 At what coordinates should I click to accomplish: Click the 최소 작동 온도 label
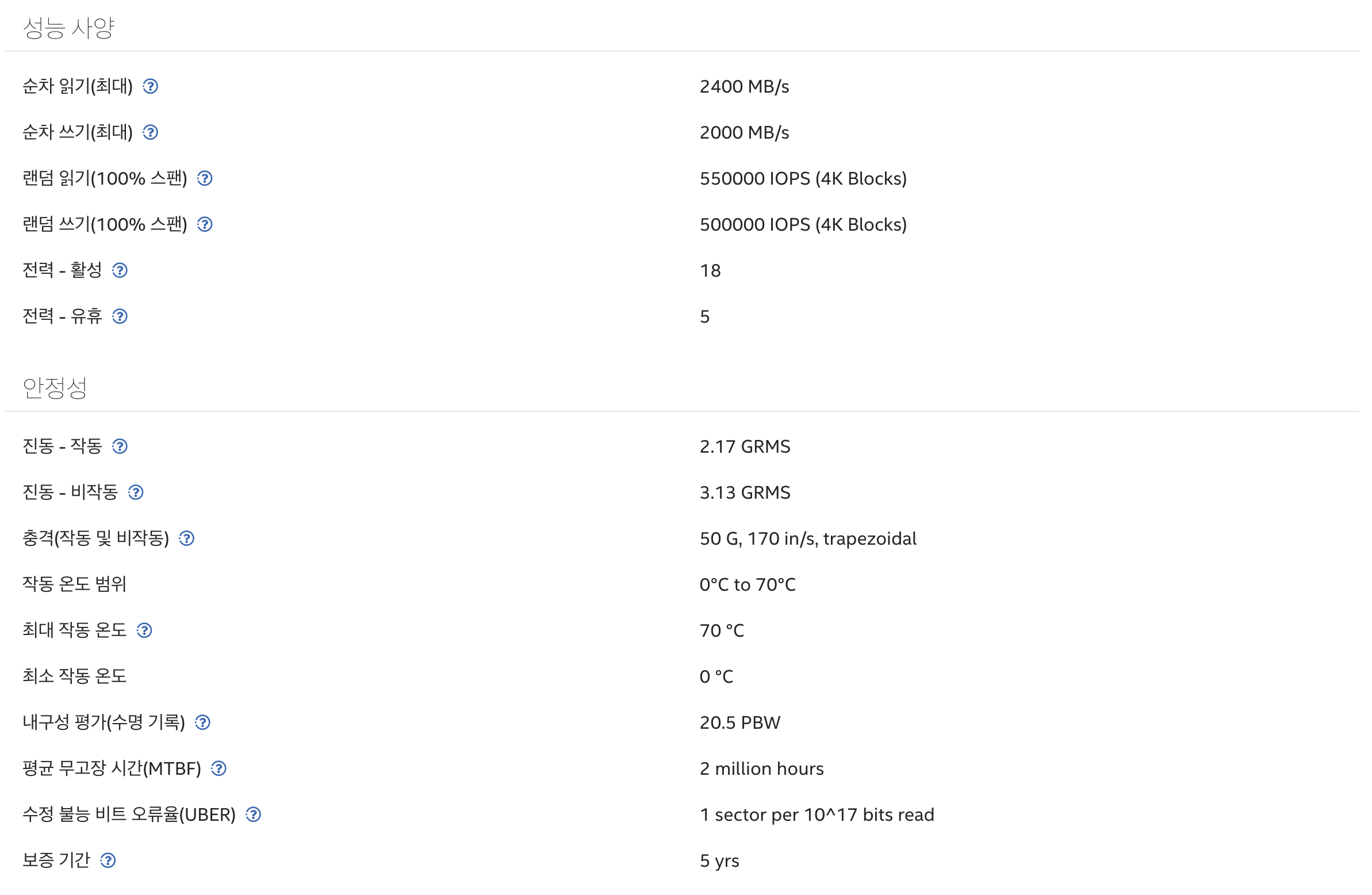click(x=74, y=676)
